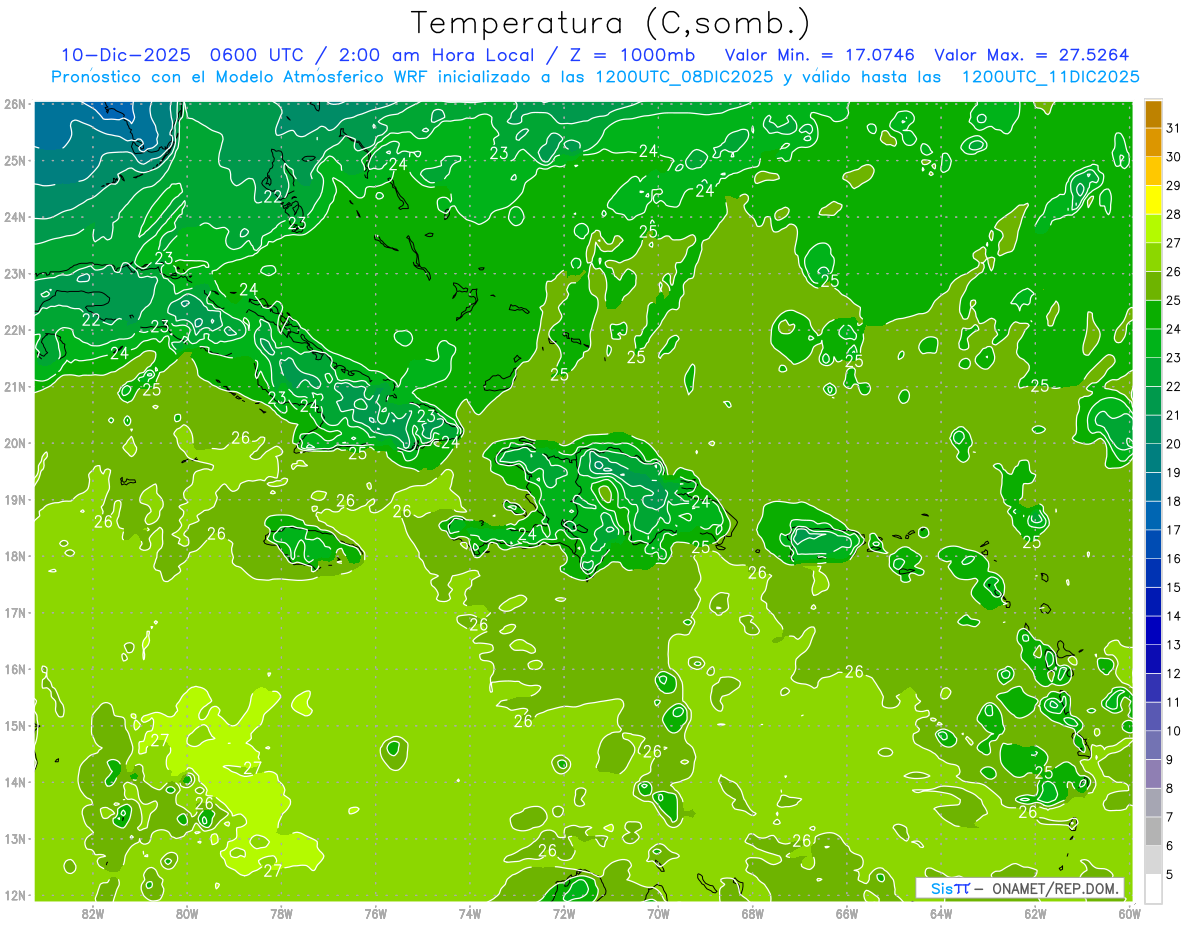1200x927 pixels.
Task: Click the colorbar label "15"
Action: point(1174,587)
